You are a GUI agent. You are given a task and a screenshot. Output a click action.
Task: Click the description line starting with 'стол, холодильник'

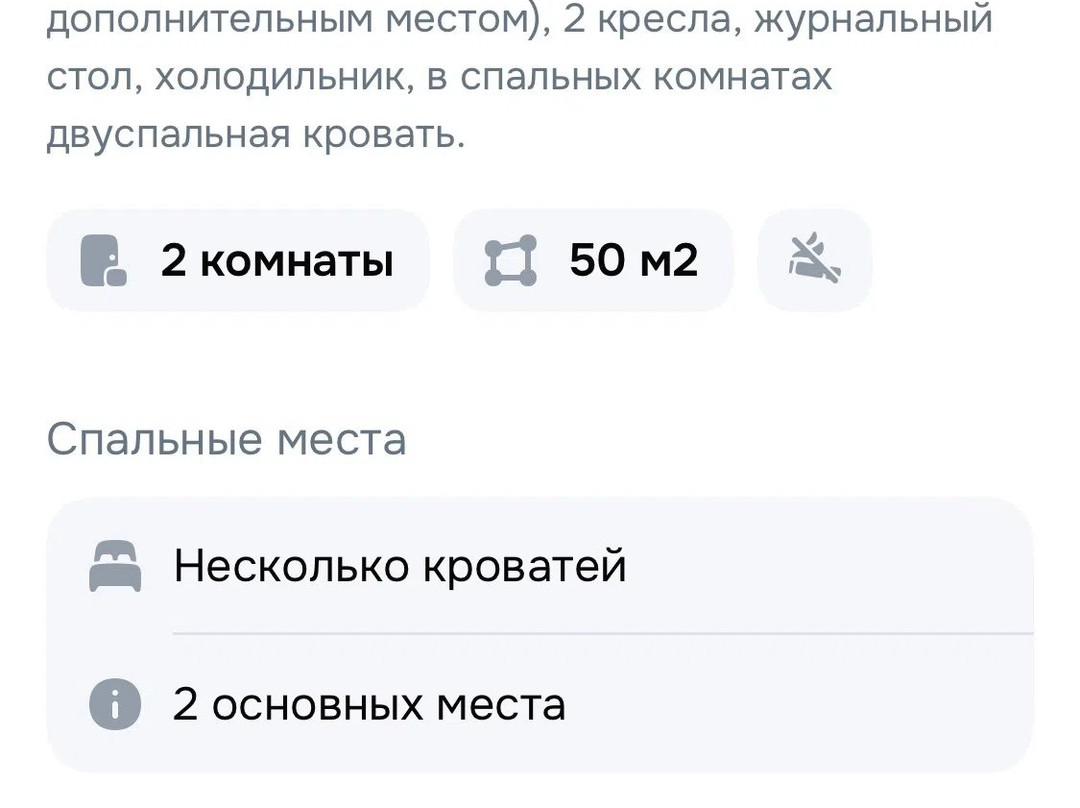click(x=439, y=76)
